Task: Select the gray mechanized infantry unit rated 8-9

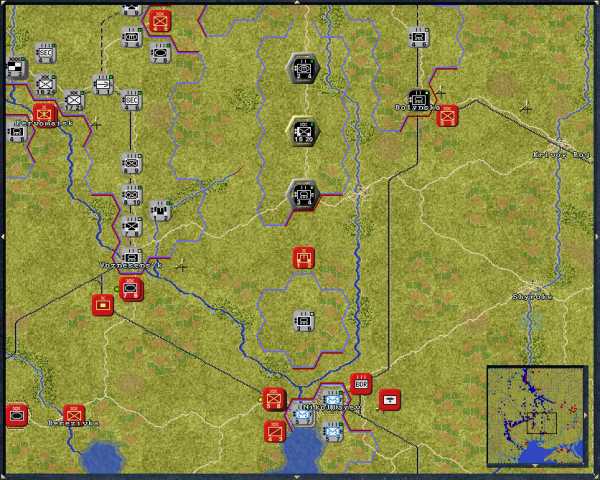Action: point(131,163)
